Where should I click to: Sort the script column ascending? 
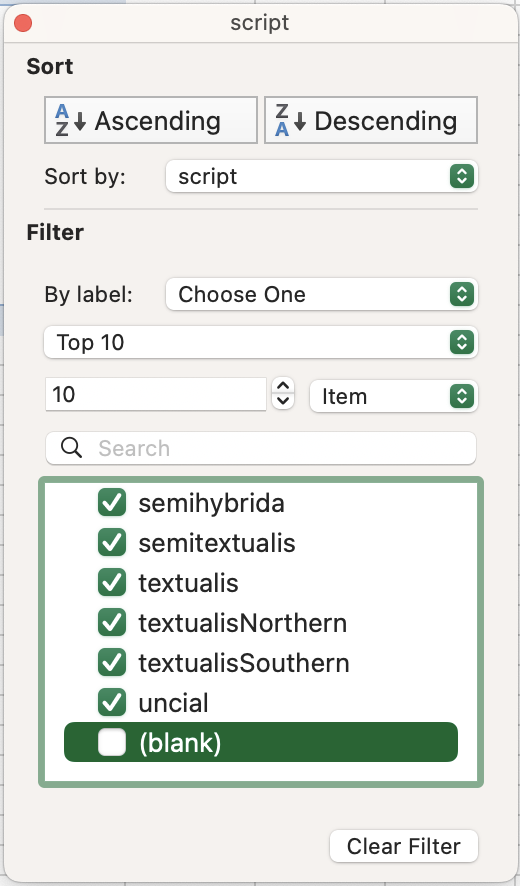click(151, 120)
